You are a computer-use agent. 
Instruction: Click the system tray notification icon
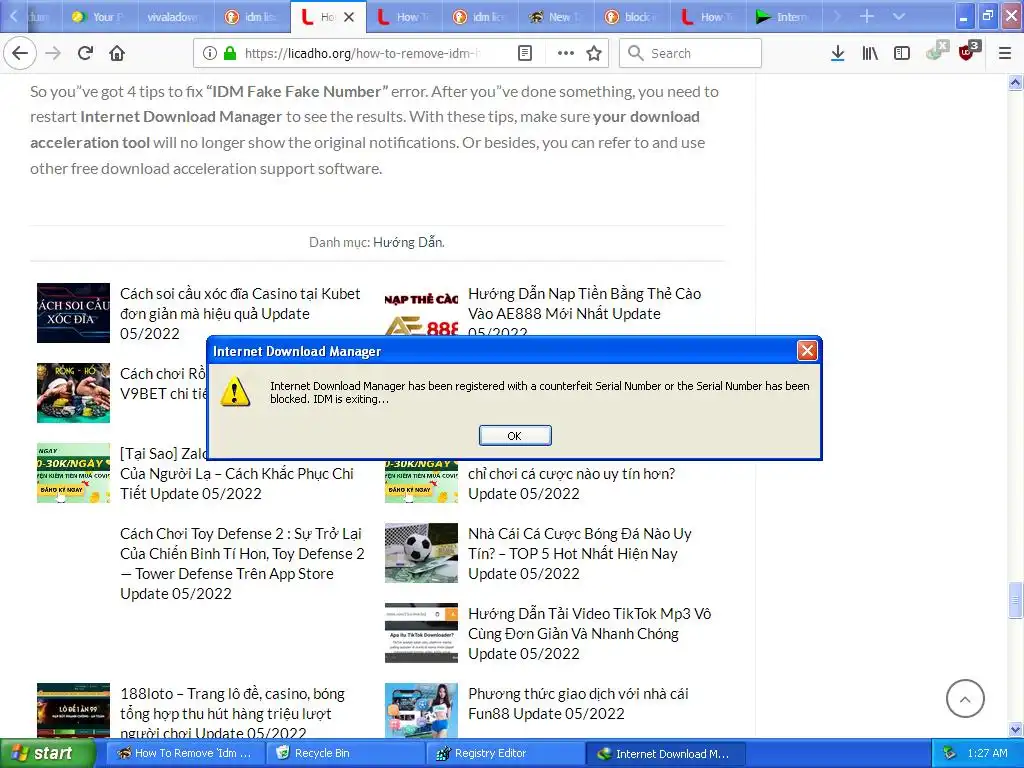(950, 754)
